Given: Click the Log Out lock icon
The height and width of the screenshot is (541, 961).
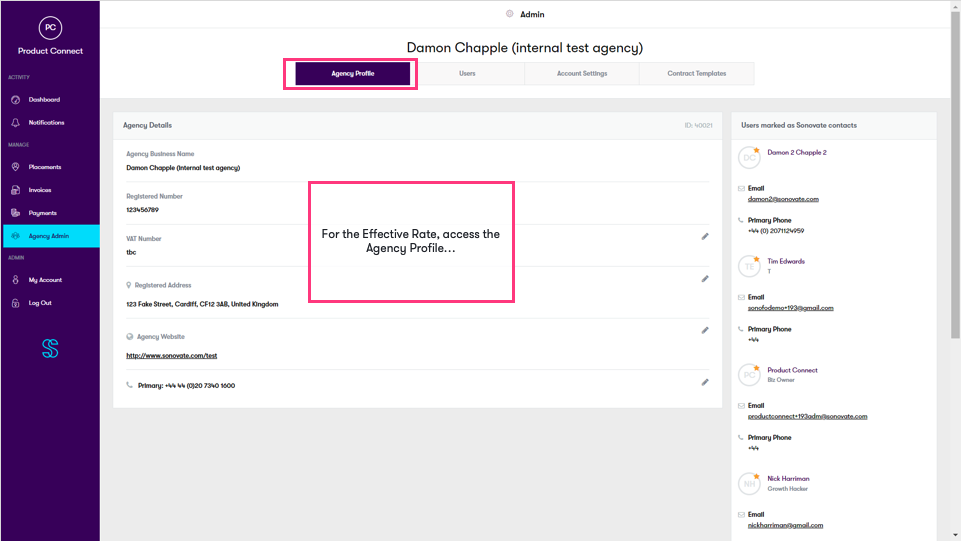Looking at the screenshot, I should 16,303.
